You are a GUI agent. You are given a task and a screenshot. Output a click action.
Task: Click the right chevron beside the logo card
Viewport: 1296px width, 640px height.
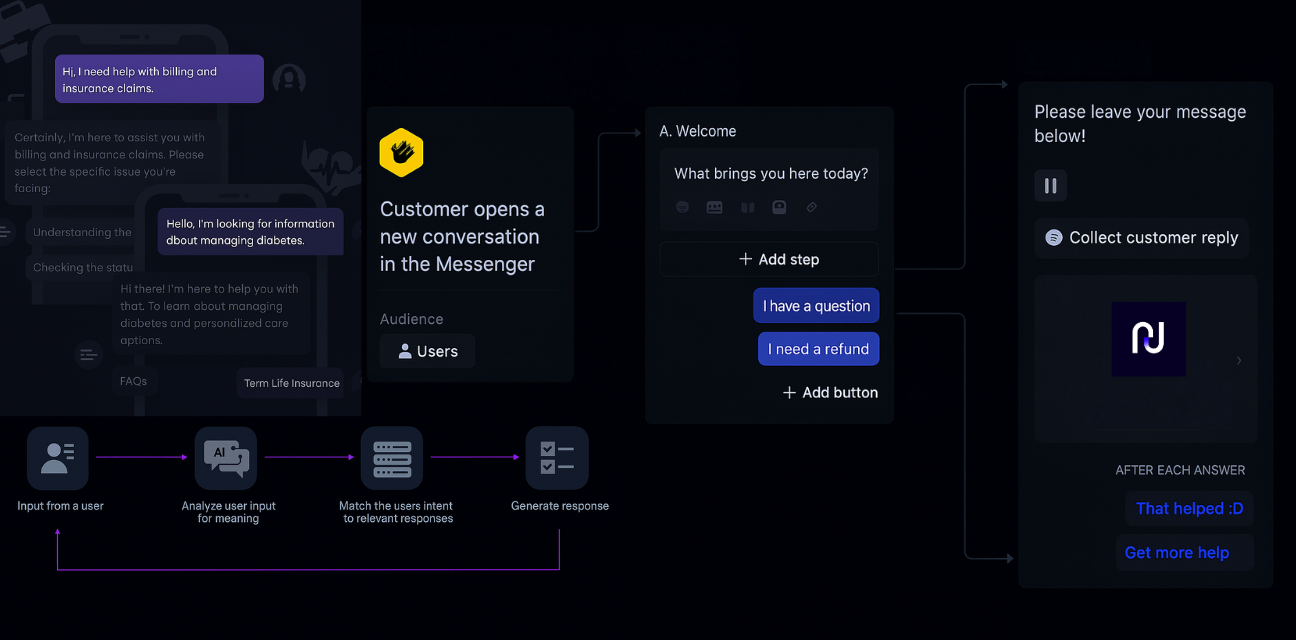coord(1239,360)
